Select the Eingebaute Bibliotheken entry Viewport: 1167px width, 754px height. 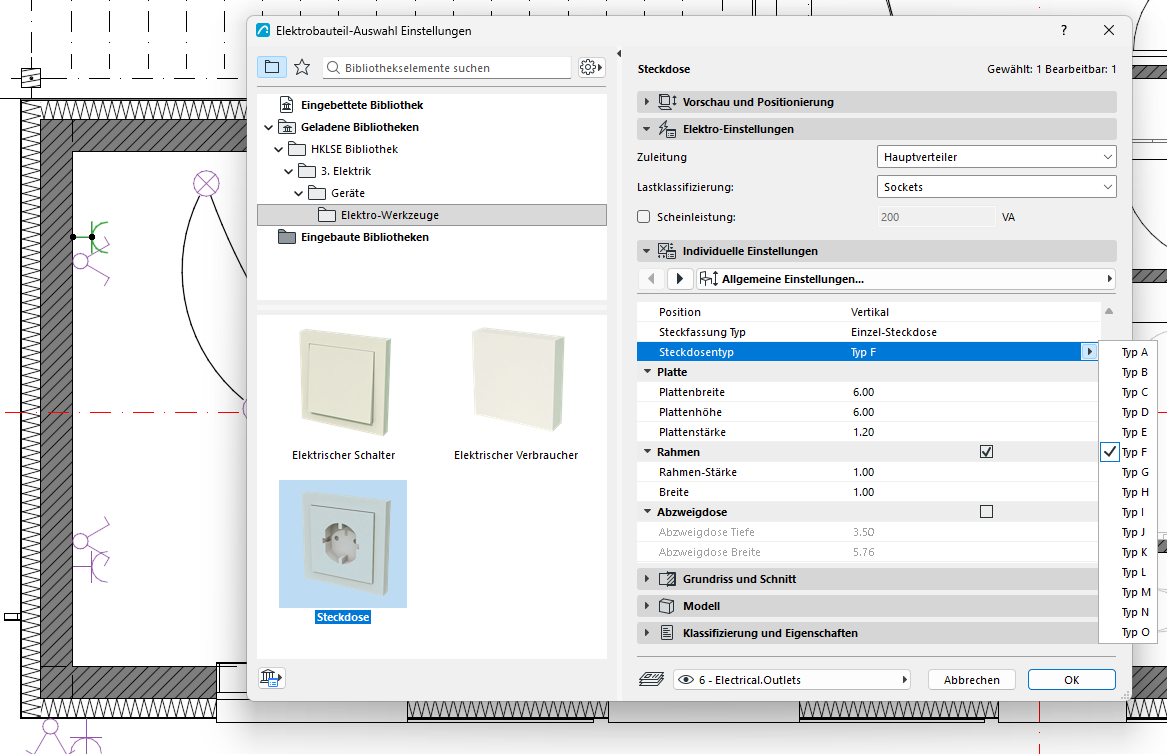tap(365, 237)
